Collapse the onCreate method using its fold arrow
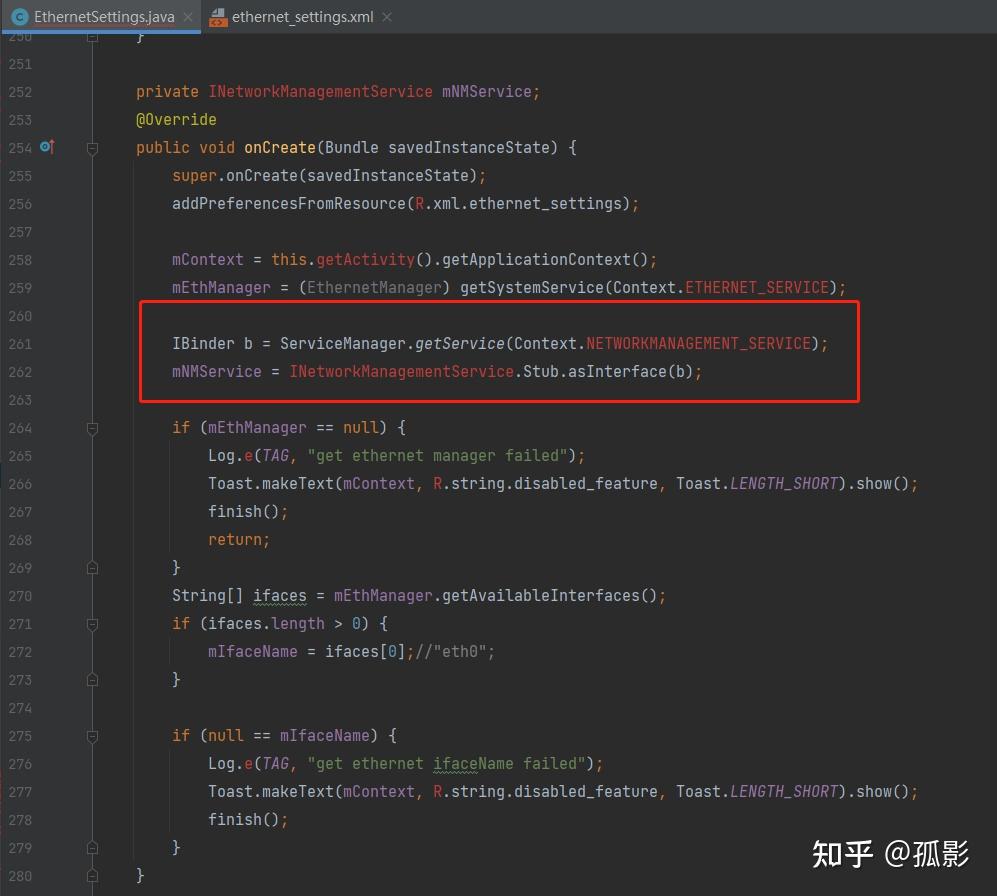The width and height of the screenshot is (997, 896). pos(92,148)
